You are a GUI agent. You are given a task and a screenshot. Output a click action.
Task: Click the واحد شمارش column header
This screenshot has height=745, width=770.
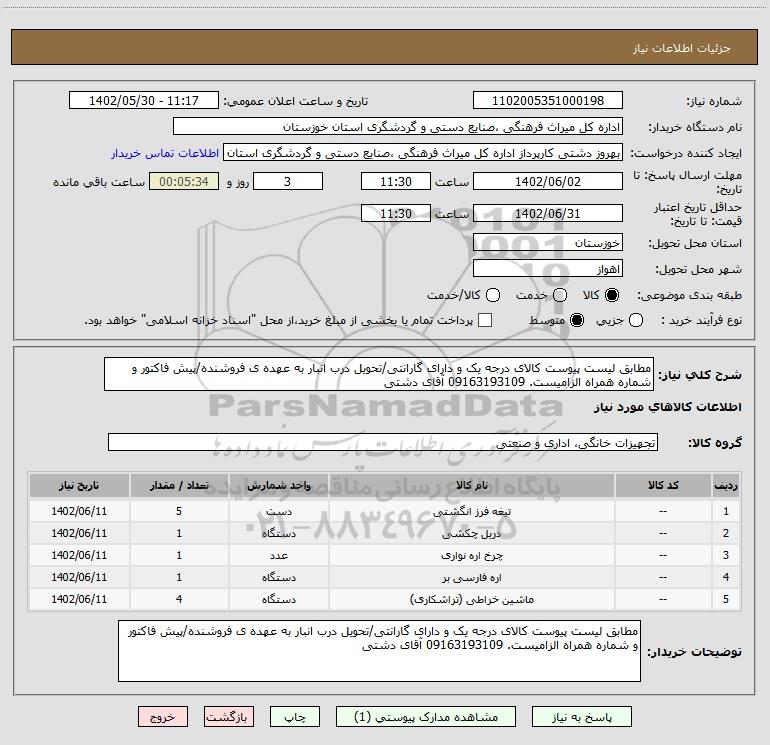point(278,485)
